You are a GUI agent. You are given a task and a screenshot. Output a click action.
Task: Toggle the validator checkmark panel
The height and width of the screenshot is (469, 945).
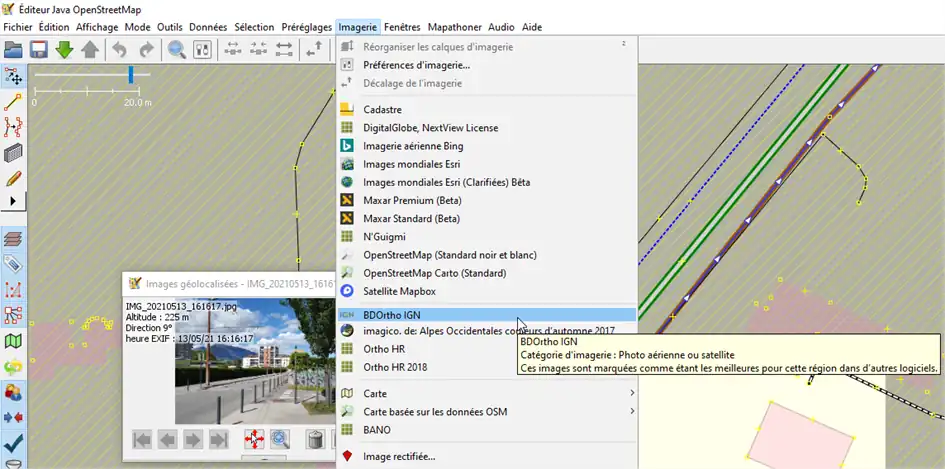(13, 443)
